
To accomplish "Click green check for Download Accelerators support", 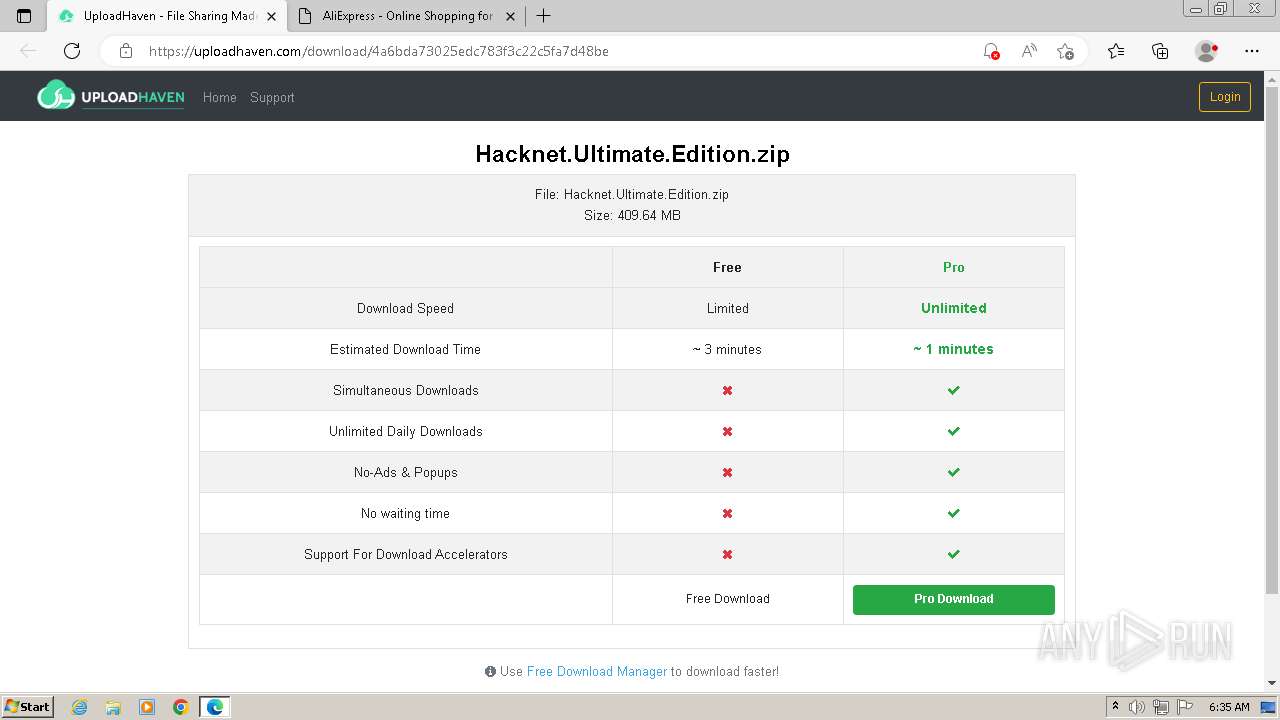I will 953,554.
